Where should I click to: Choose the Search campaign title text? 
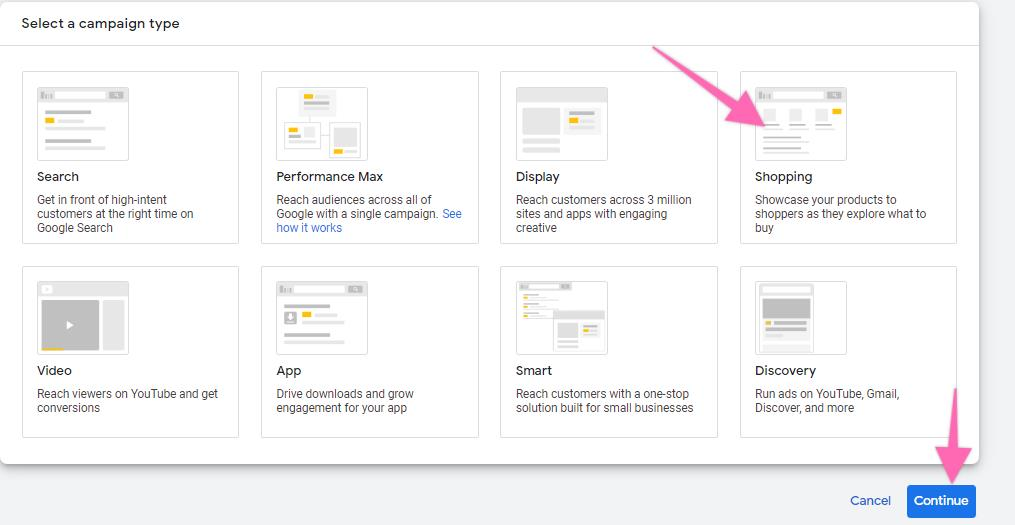pyautogui.click(x=58, y=177)
